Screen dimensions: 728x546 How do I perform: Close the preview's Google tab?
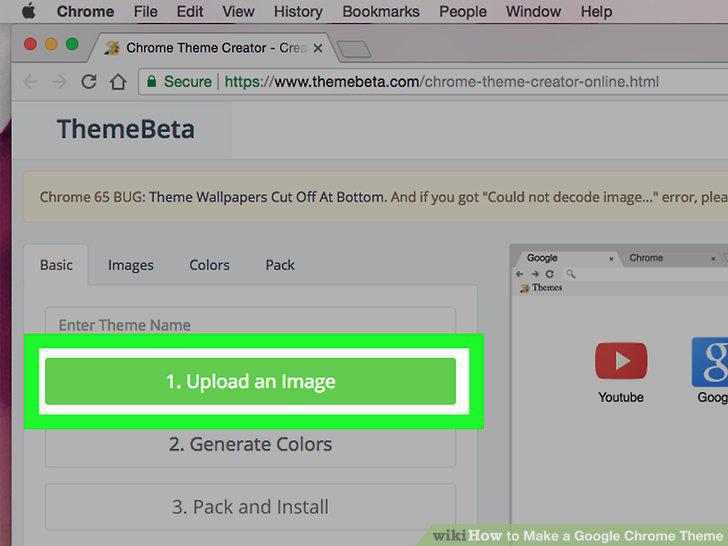(611, 259)
